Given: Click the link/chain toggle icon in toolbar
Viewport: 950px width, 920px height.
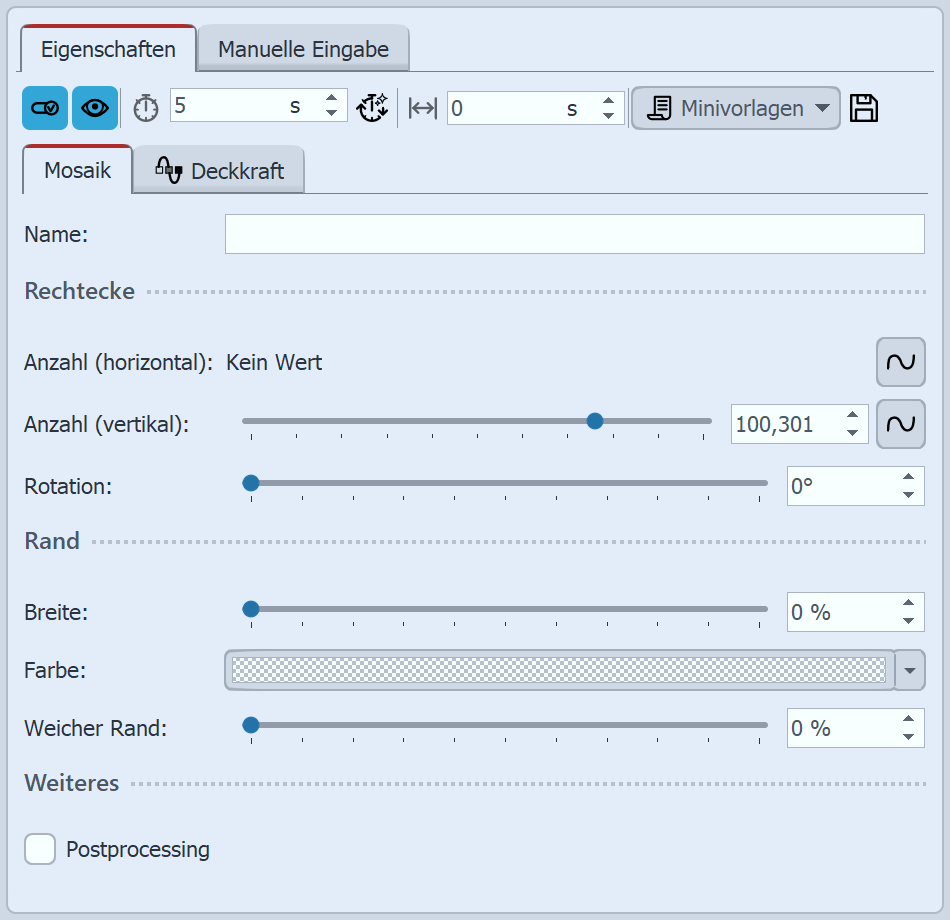Looking at the screenshot, I should tap(45, 108).
